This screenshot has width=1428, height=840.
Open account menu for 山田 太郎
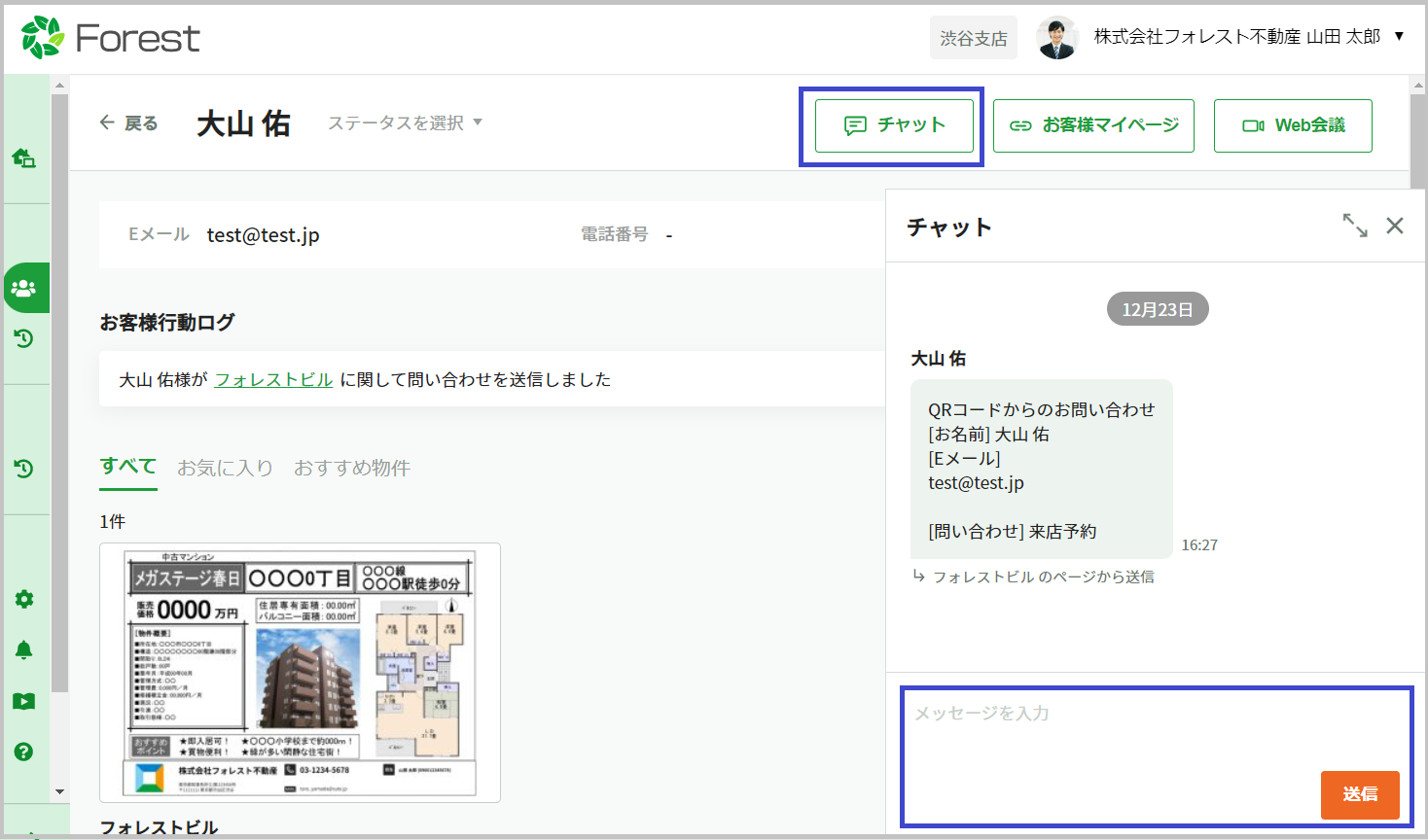pos(1249,37)
